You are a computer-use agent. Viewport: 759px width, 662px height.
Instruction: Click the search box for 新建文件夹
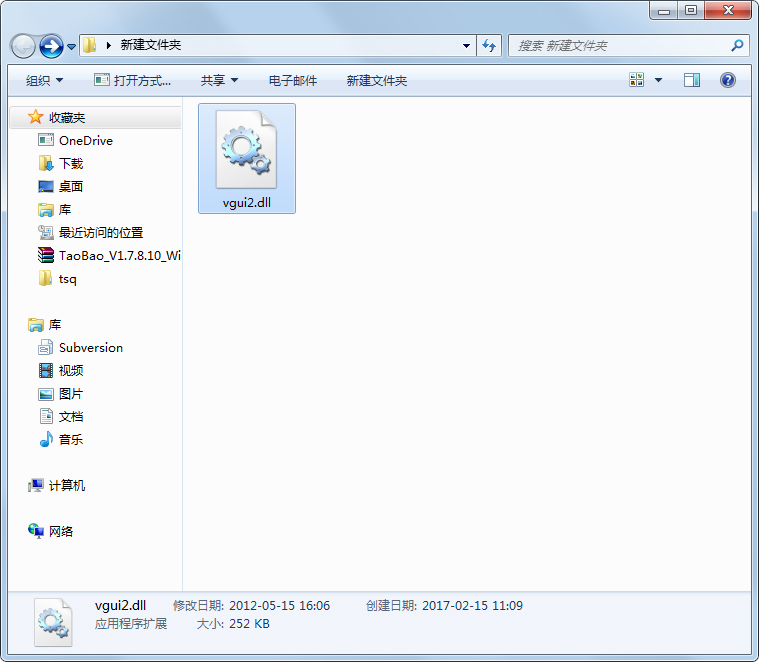click(620, 46)
